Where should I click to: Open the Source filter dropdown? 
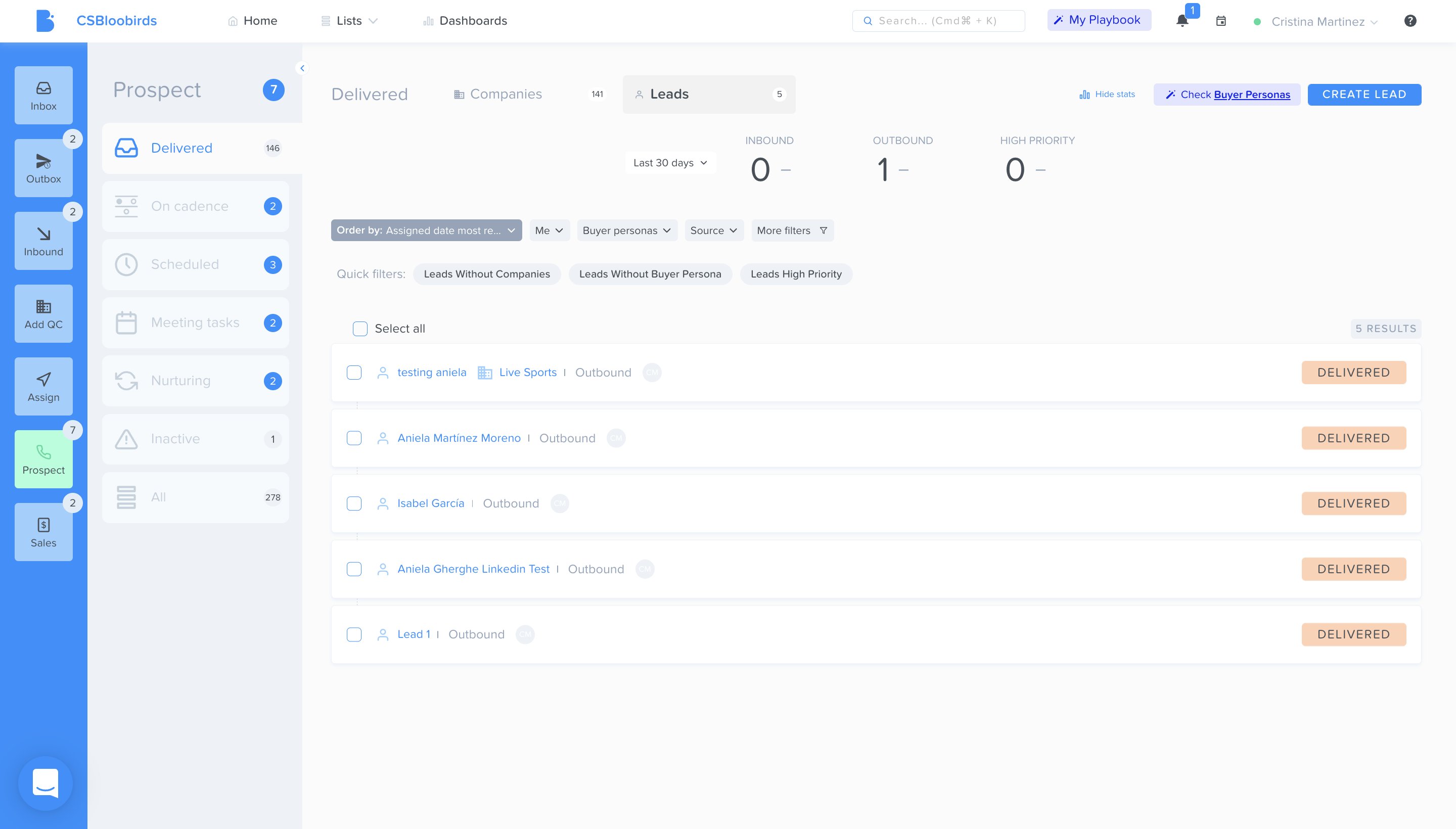[x=714, y=231]
